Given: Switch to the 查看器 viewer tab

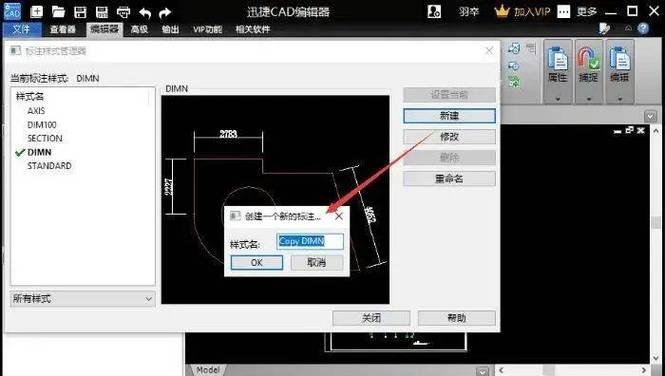Looking at the screenshot, I should pos(63,29).
